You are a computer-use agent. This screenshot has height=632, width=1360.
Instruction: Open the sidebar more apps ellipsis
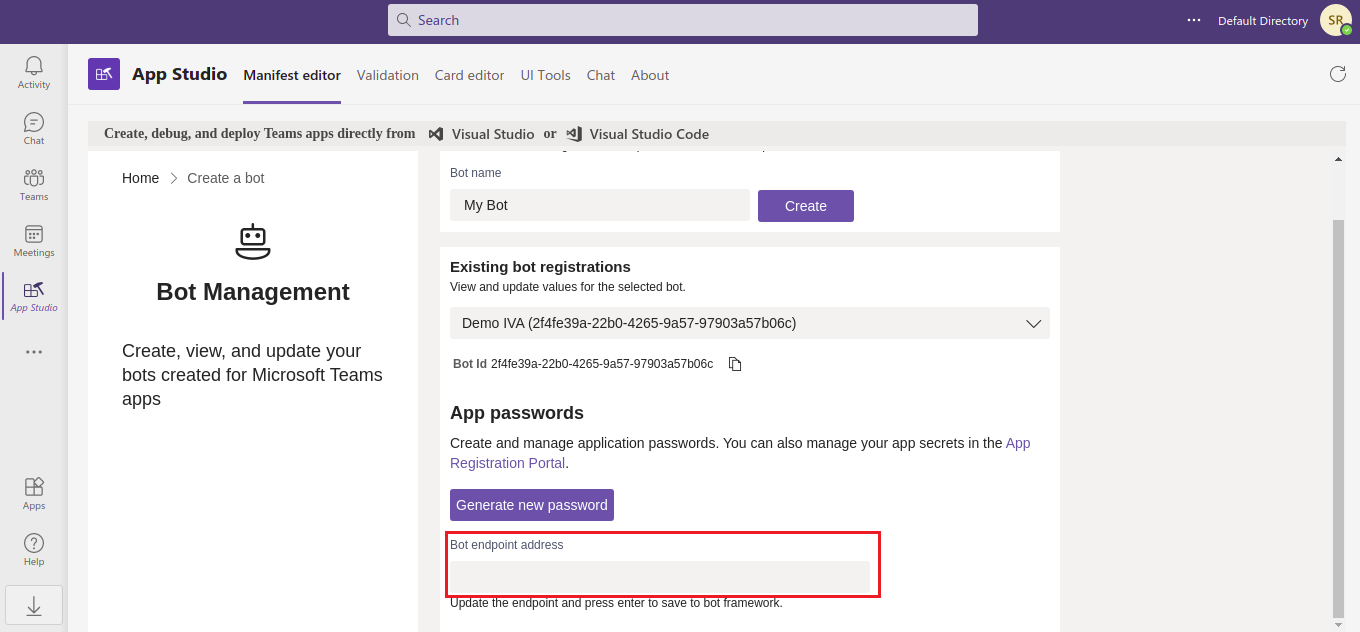click(34, 352)
